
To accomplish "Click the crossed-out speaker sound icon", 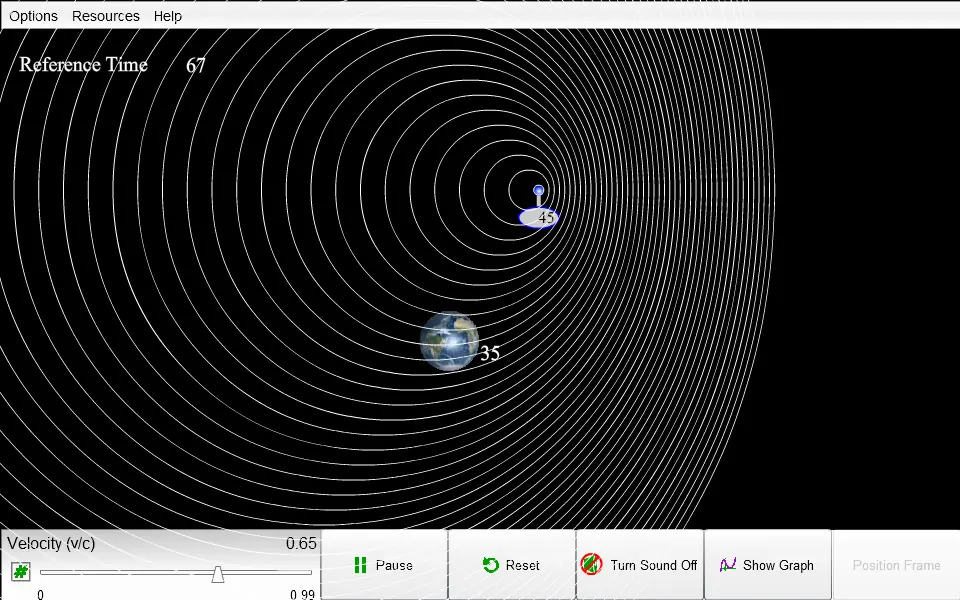I will pyautogui.click(x=591, y=564).
